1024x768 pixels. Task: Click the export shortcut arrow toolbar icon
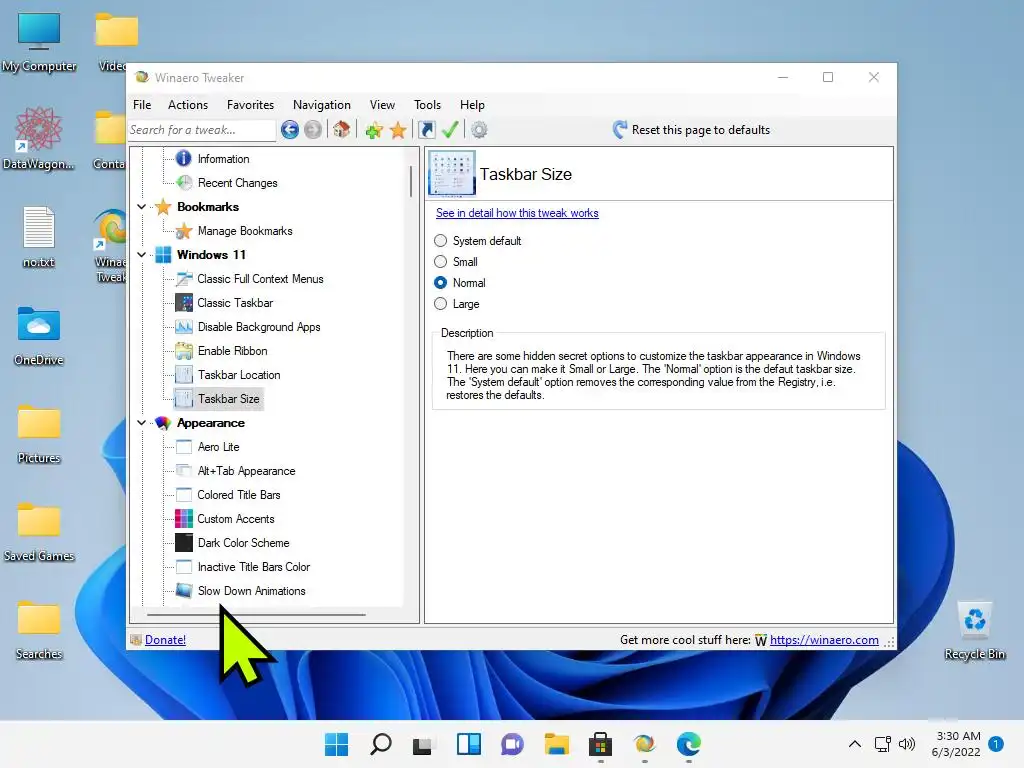426,130
